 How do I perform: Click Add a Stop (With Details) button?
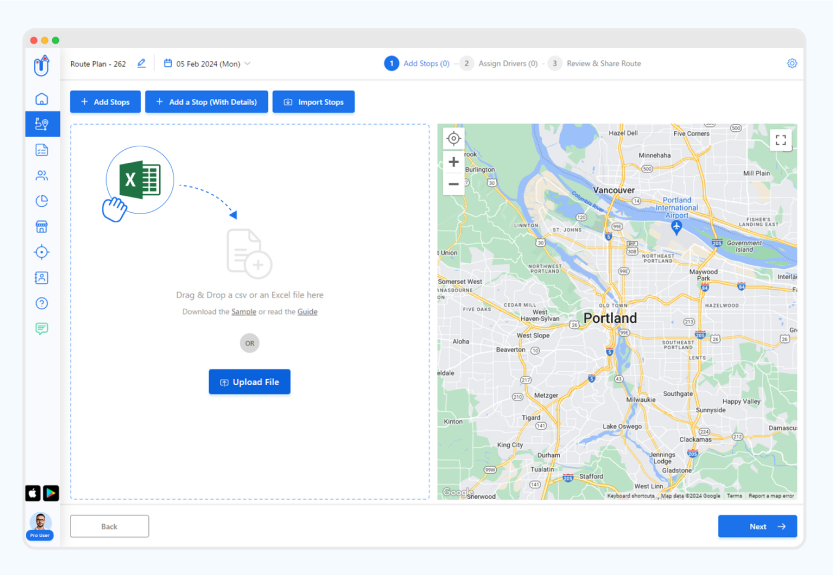click(x=206, y=102)
